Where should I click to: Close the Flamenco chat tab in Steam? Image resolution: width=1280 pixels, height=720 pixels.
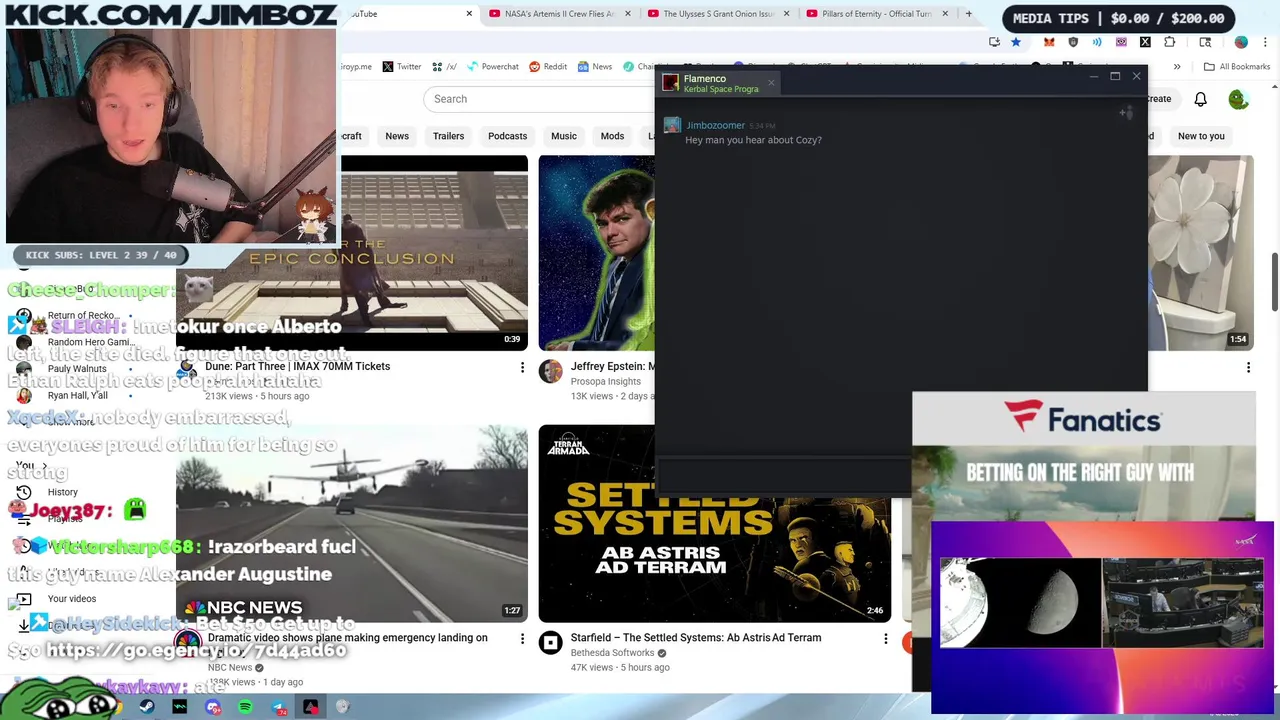pyautogui.click(x=771, y=83)
